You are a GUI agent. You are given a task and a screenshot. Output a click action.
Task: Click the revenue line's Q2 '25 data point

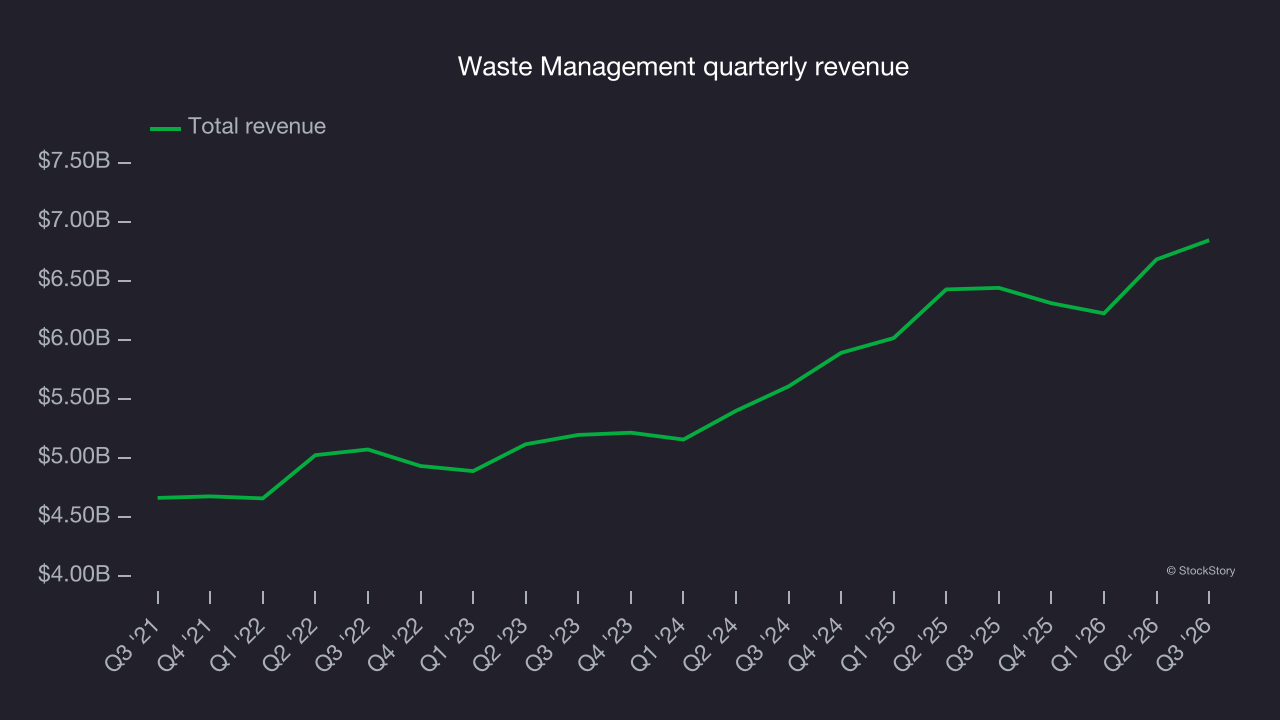(x=946, y=289)
